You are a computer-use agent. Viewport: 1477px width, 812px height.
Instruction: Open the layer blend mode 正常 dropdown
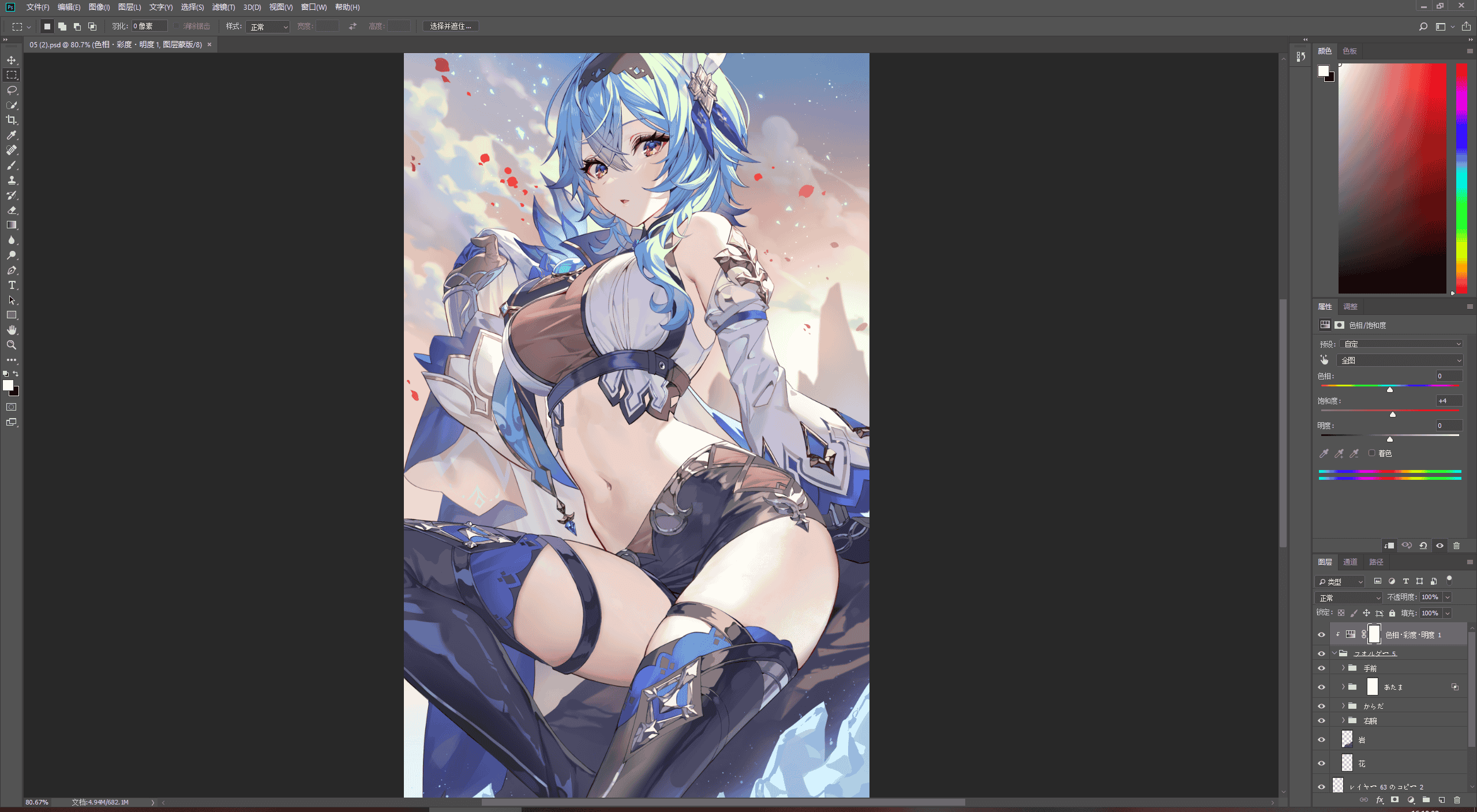1348,598
